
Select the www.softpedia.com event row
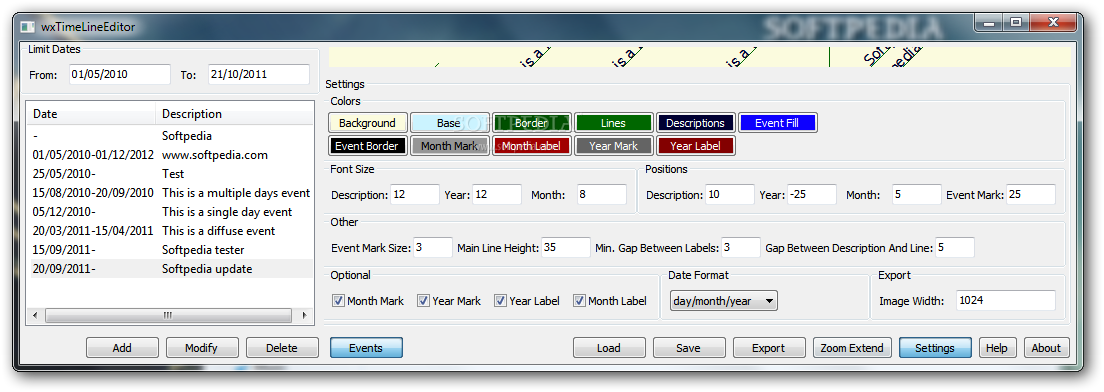pos(170,155)
